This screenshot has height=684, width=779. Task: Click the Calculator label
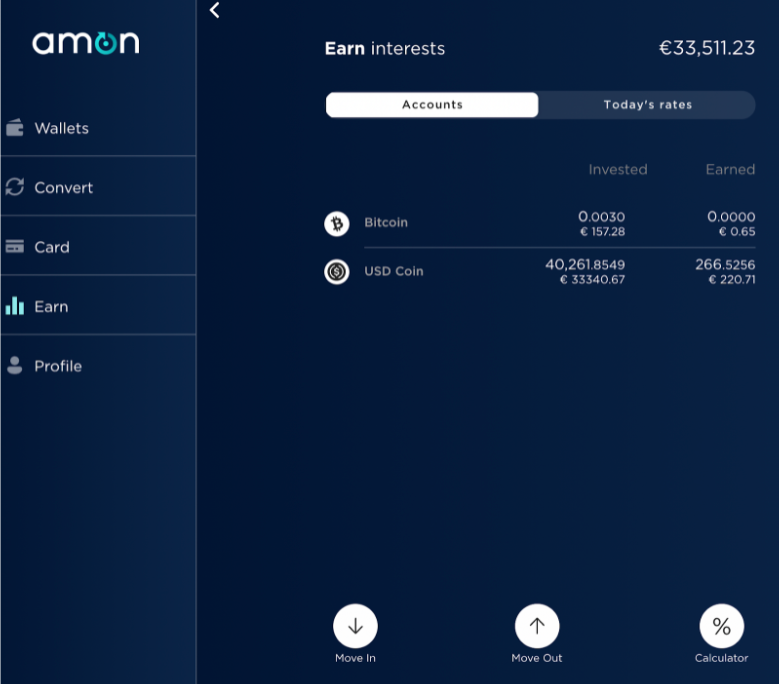click(x=721, y=658)
